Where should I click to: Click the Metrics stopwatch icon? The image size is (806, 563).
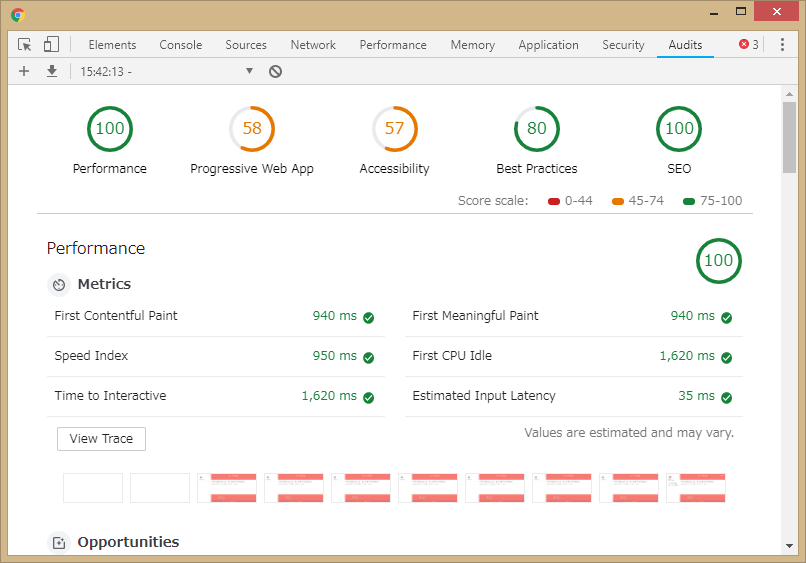click(x=59, y=285)
